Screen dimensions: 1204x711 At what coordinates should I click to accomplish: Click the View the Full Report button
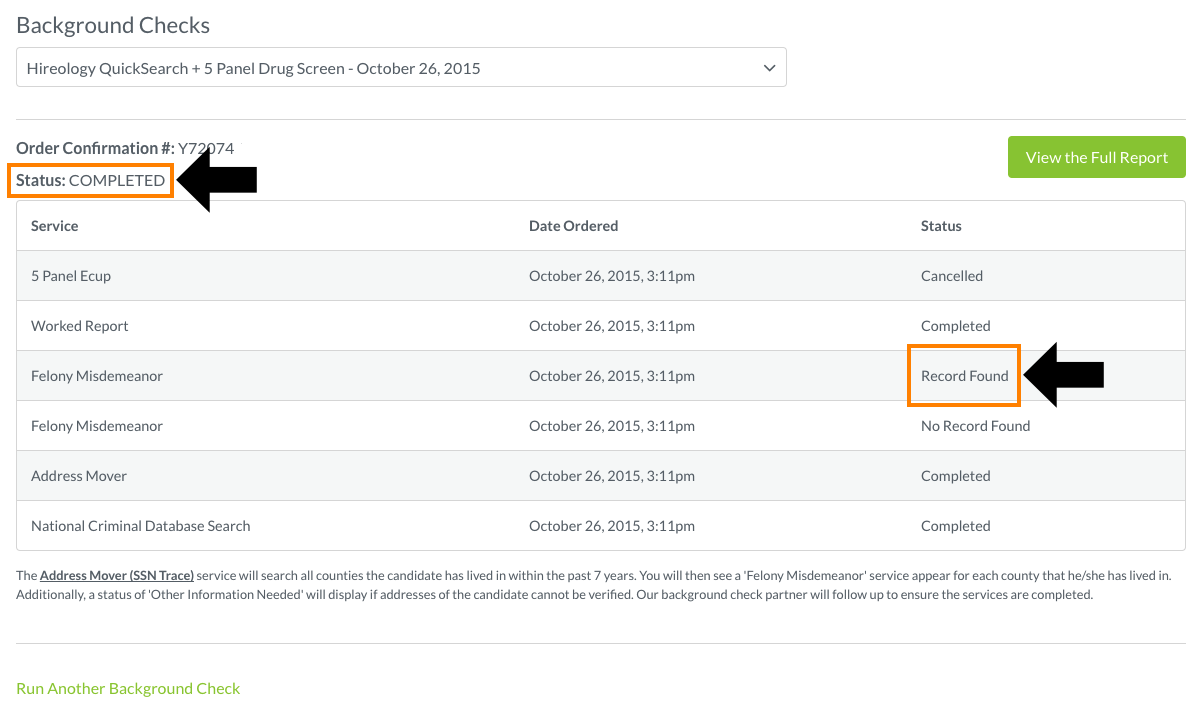coord(1097,157)
